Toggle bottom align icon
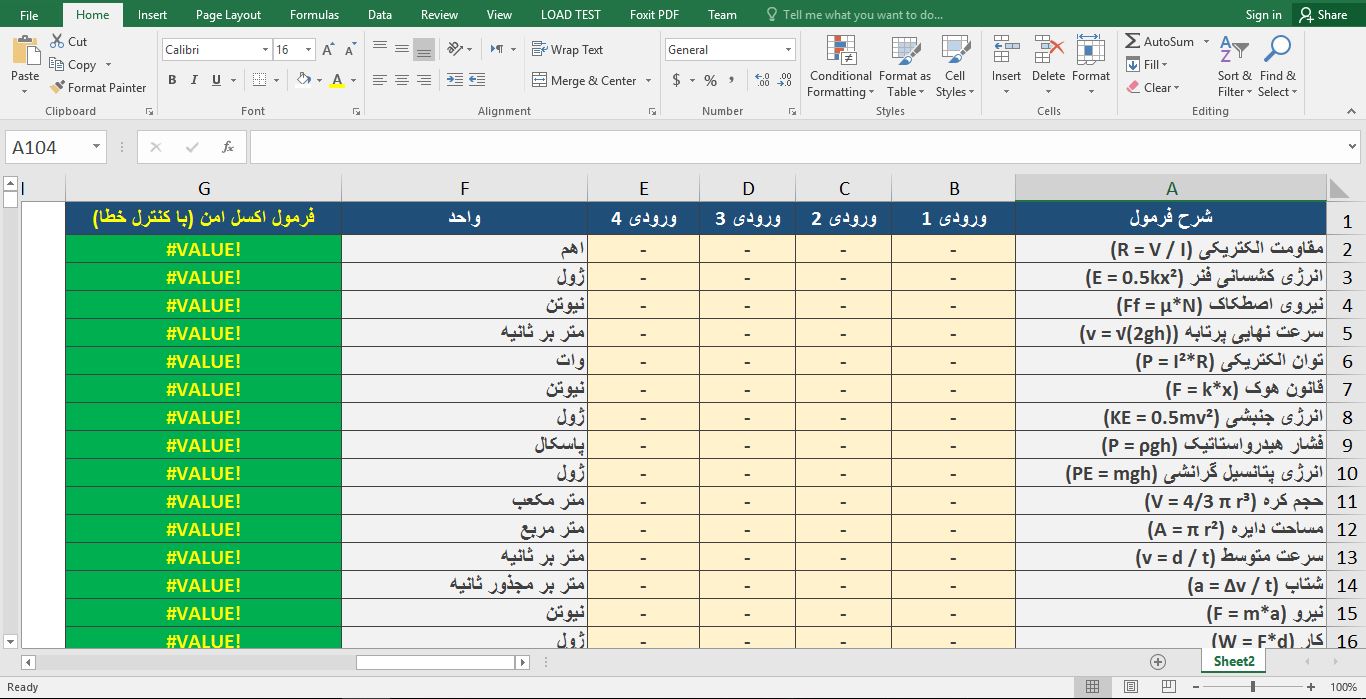The height and width of the screenshot is (699, 1366). (x=424, y=48)
